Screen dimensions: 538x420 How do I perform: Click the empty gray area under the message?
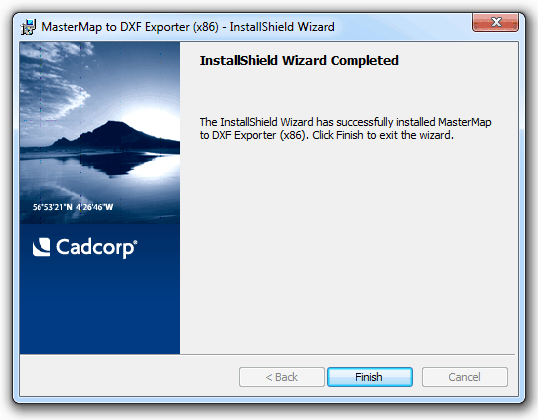pos(347,247)
